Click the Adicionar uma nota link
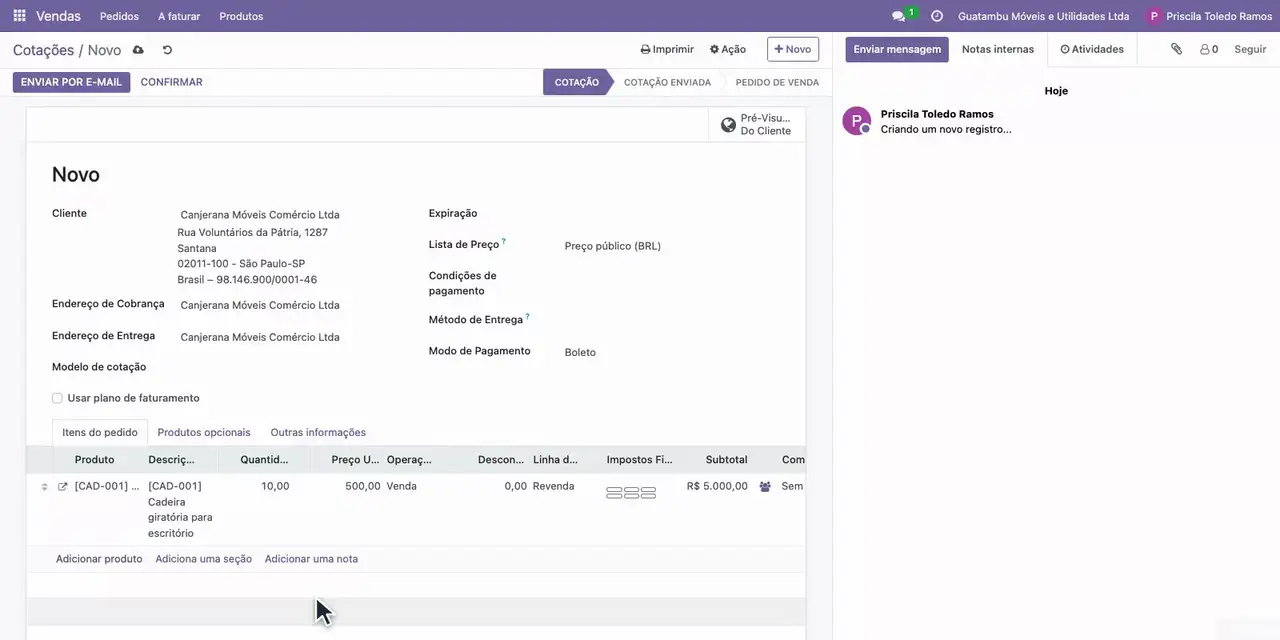Viewport: 1280px width, 640px height. (311, 559)
